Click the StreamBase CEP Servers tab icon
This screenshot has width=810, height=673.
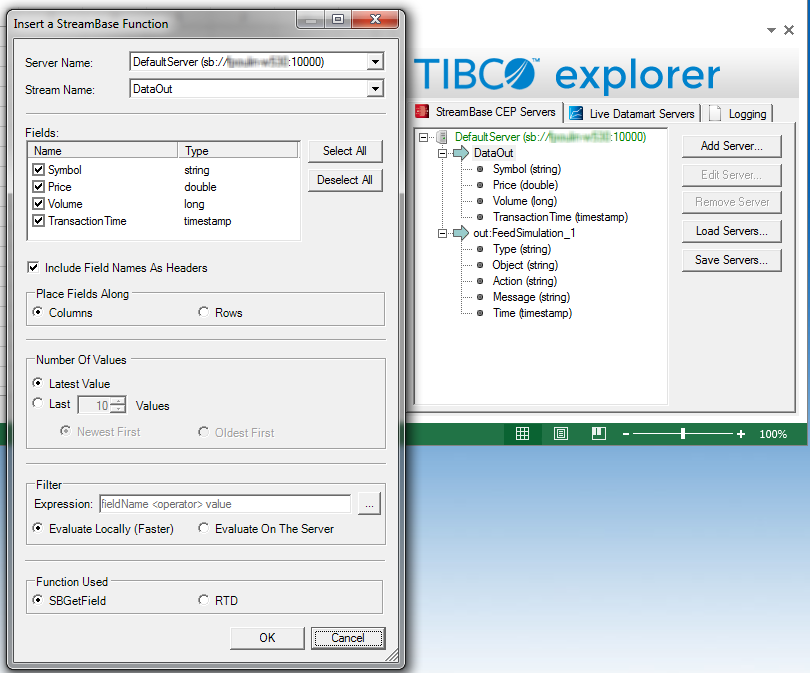(422, 112)
